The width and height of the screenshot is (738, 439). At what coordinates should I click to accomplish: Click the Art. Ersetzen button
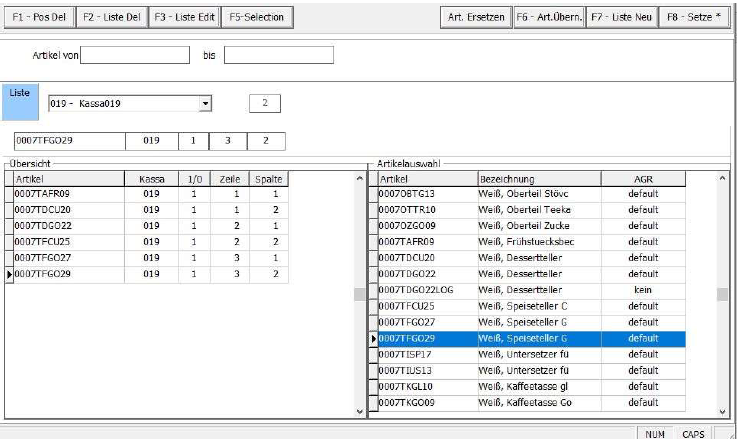[475, 17]
